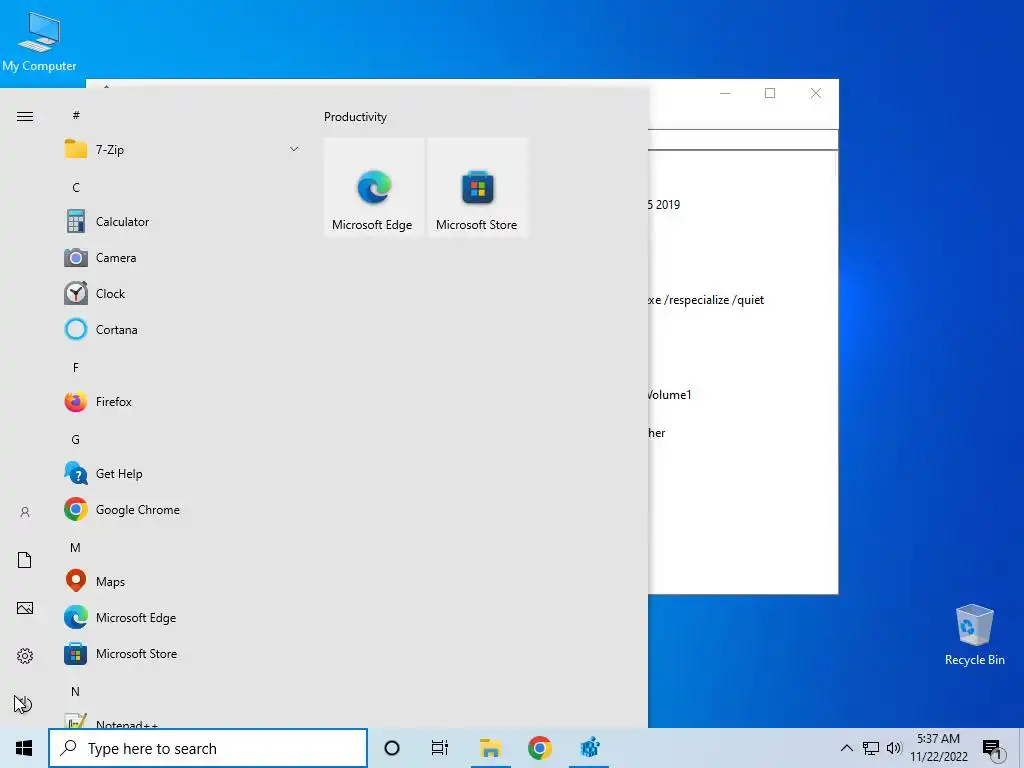
Task: Click the Microsoft Store Productivity tile
Action: coord(477,187)
